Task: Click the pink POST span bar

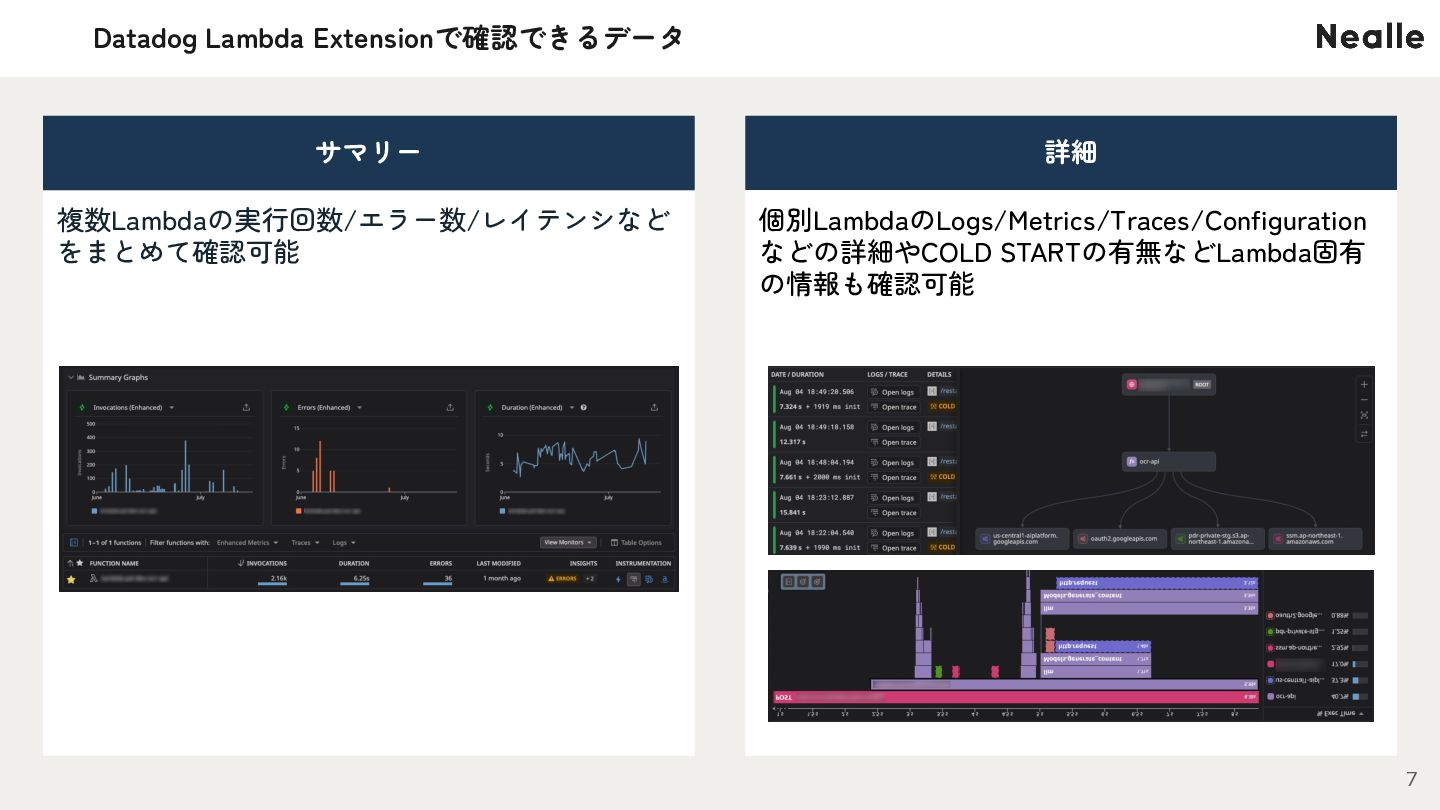Action: (x=1016, y=696)
